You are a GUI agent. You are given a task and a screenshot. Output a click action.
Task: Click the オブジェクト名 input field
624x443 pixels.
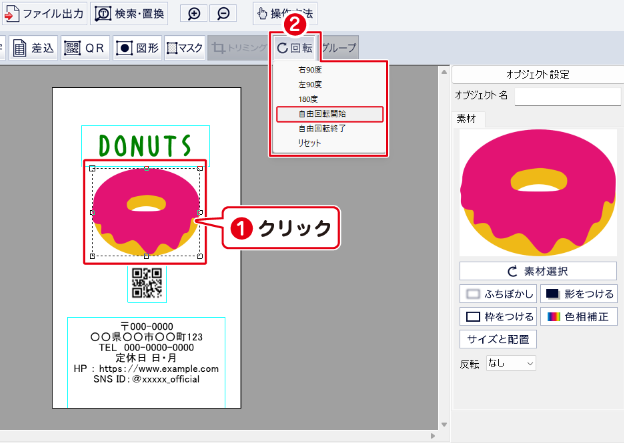tap(566, 96)
